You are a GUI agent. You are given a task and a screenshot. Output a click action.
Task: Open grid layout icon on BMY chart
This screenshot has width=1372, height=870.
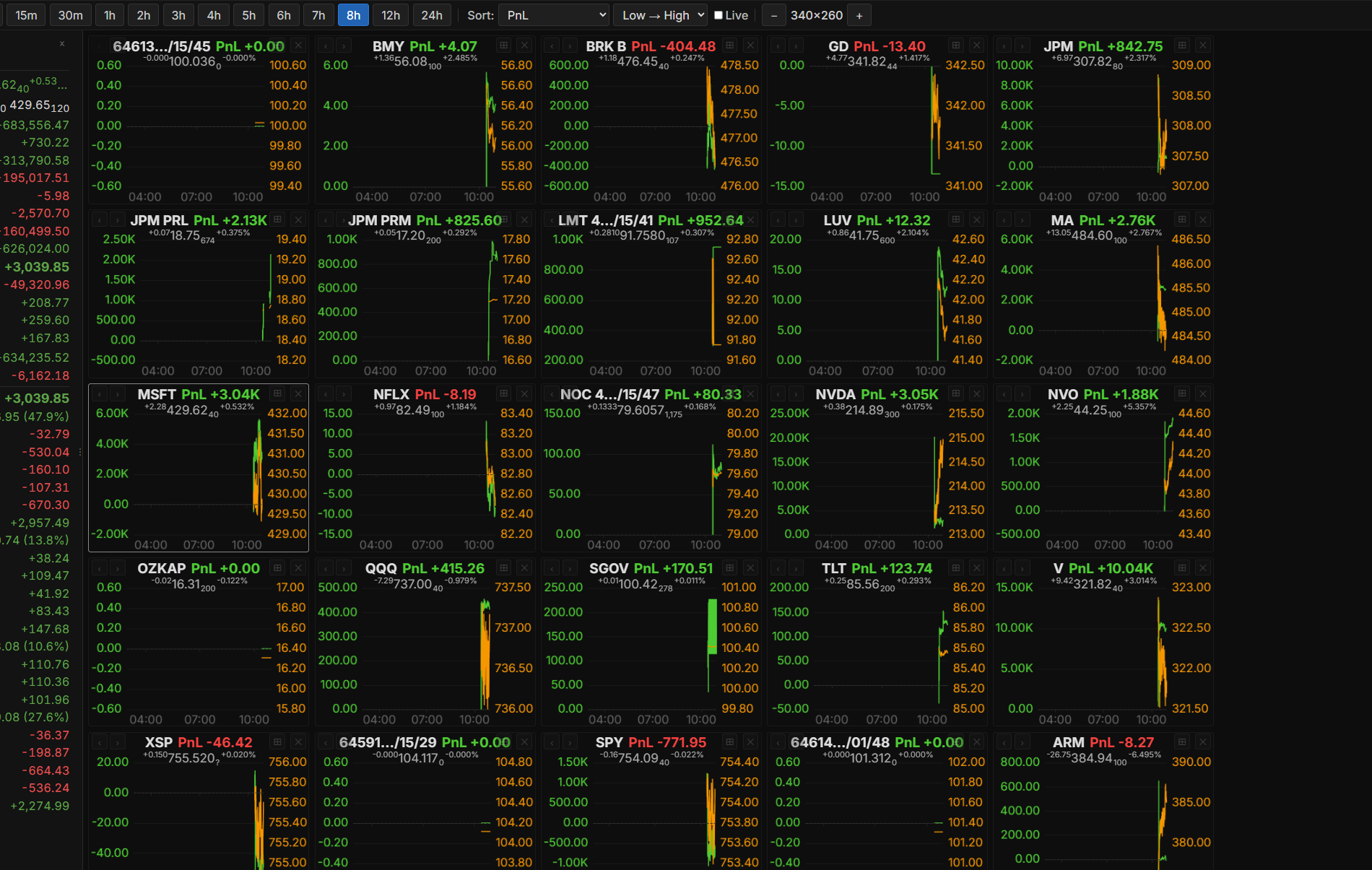504,45
